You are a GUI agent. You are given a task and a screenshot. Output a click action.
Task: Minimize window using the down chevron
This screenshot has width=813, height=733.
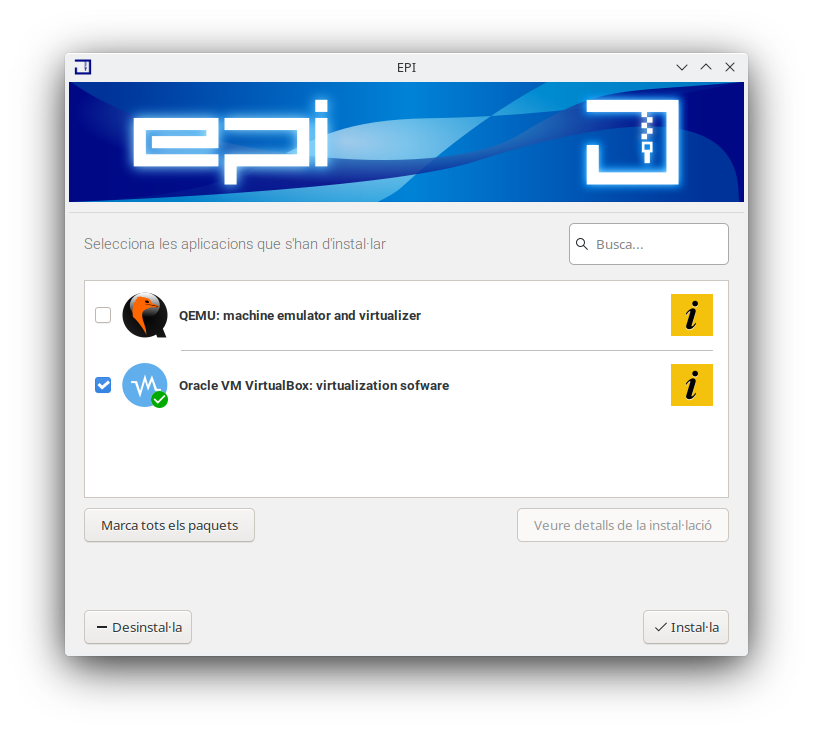click(682, 67)
